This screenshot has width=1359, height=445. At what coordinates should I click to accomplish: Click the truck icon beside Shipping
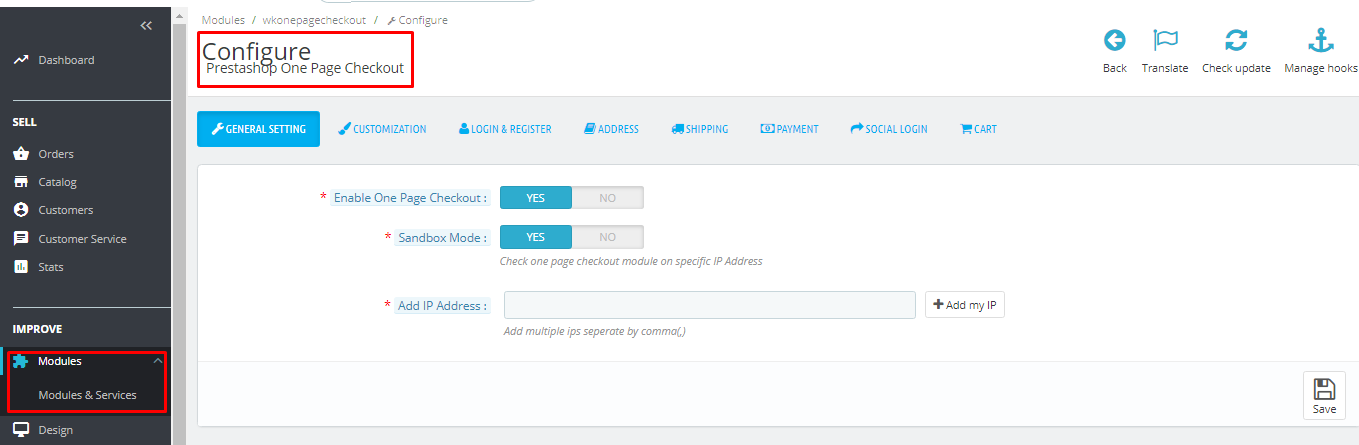pyautogui.click(x=677, y=129)
